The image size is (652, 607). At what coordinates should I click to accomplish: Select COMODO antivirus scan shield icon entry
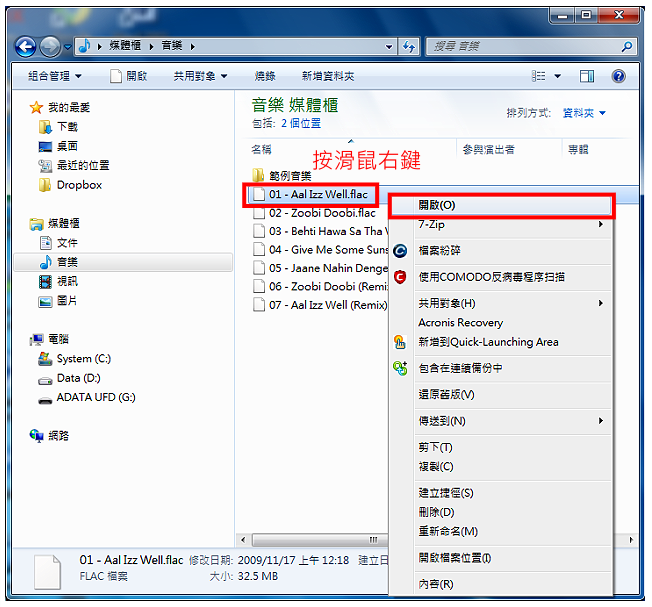(491, 277)
